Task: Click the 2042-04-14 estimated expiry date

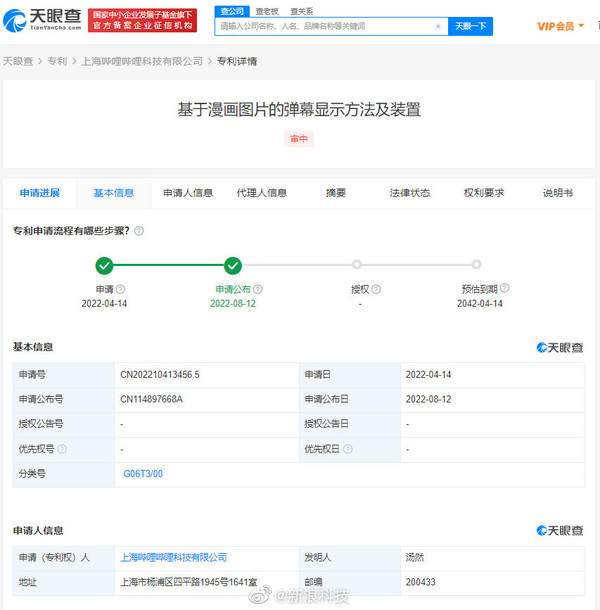Action: coord(479,303)
